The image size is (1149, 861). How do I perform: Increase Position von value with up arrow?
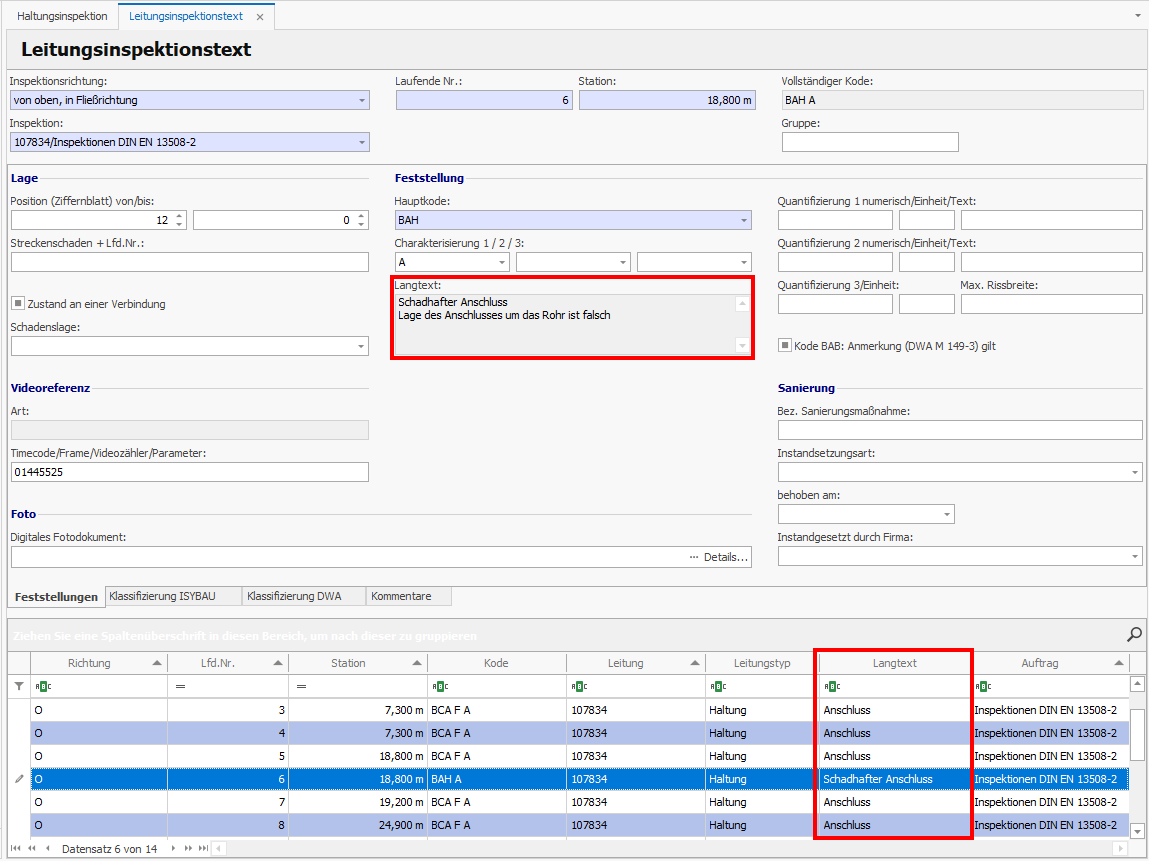[179, 216]
